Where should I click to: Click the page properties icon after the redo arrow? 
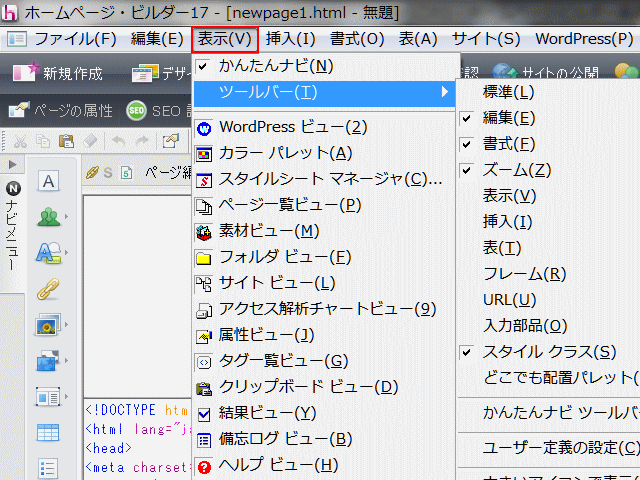coord(171,141)
